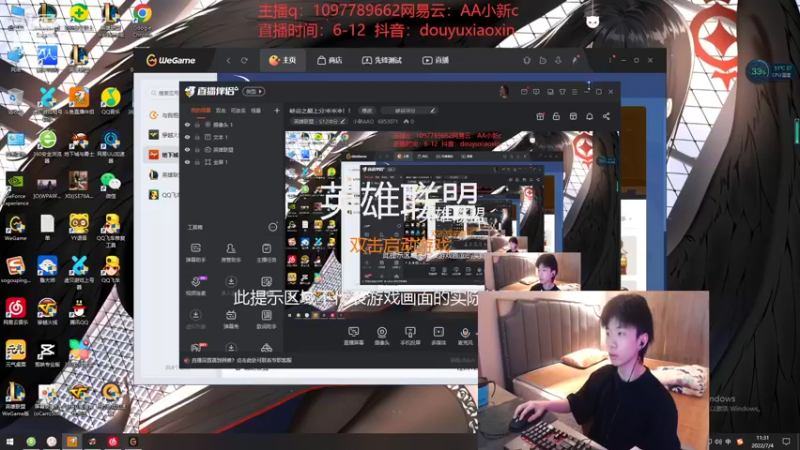Click 修改 button next to stream title
The image size is (800, 450).
tap(367, 110)
